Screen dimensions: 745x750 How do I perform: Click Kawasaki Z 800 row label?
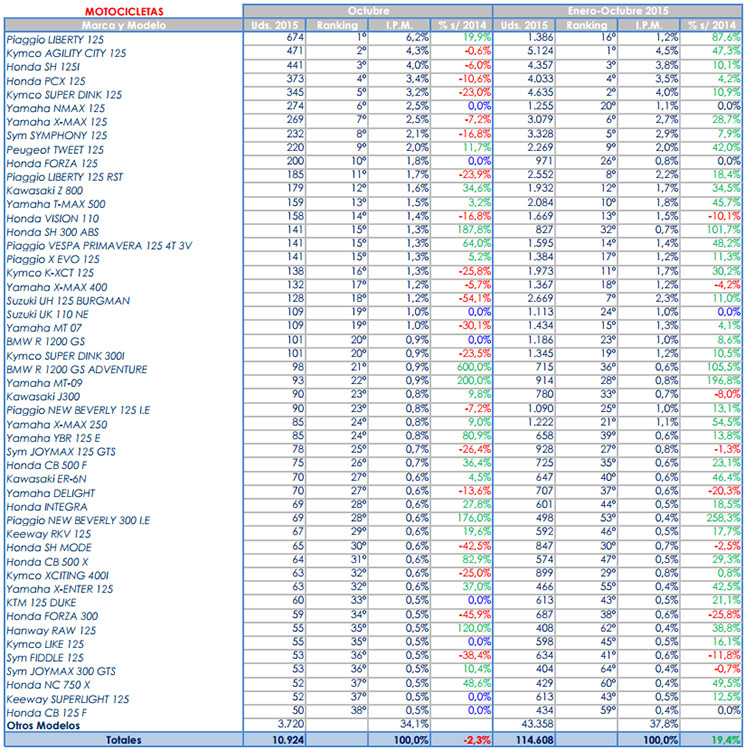(x=44, y=190)
